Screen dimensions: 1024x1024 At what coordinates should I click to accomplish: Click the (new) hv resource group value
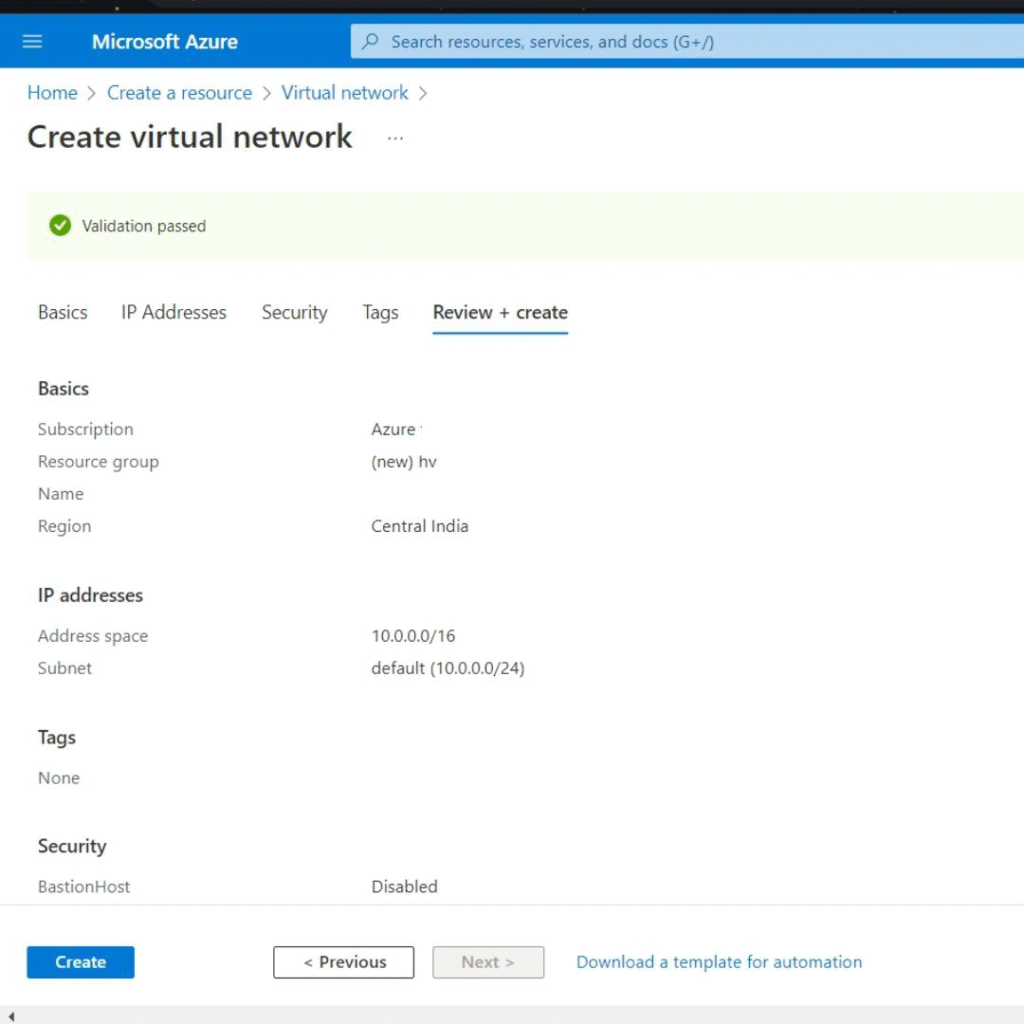[404, 462]
